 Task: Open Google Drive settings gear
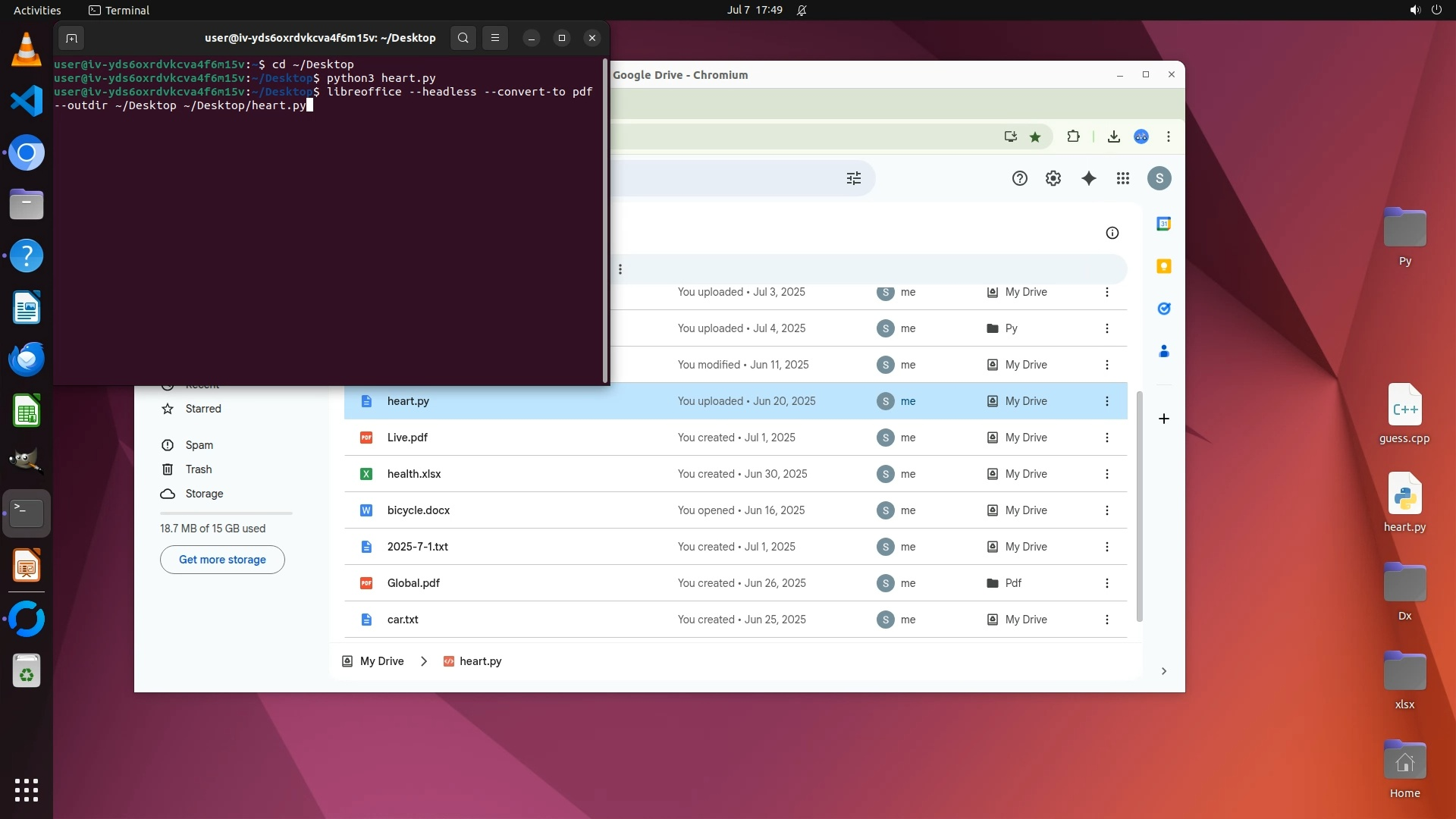(1053, 178)
